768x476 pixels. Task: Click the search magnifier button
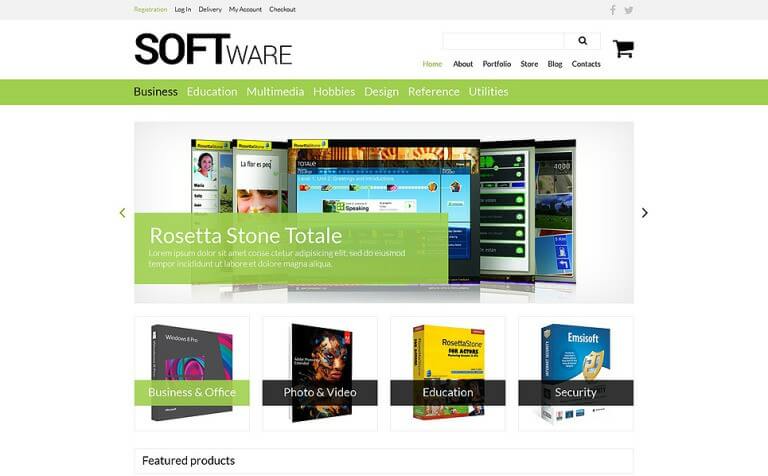click(x=582, y=41)
